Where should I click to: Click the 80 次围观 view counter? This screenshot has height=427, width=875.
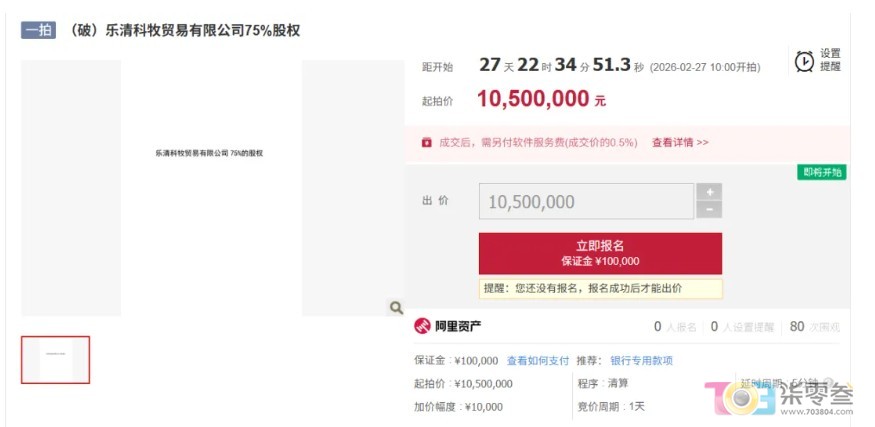coord(815,327)
